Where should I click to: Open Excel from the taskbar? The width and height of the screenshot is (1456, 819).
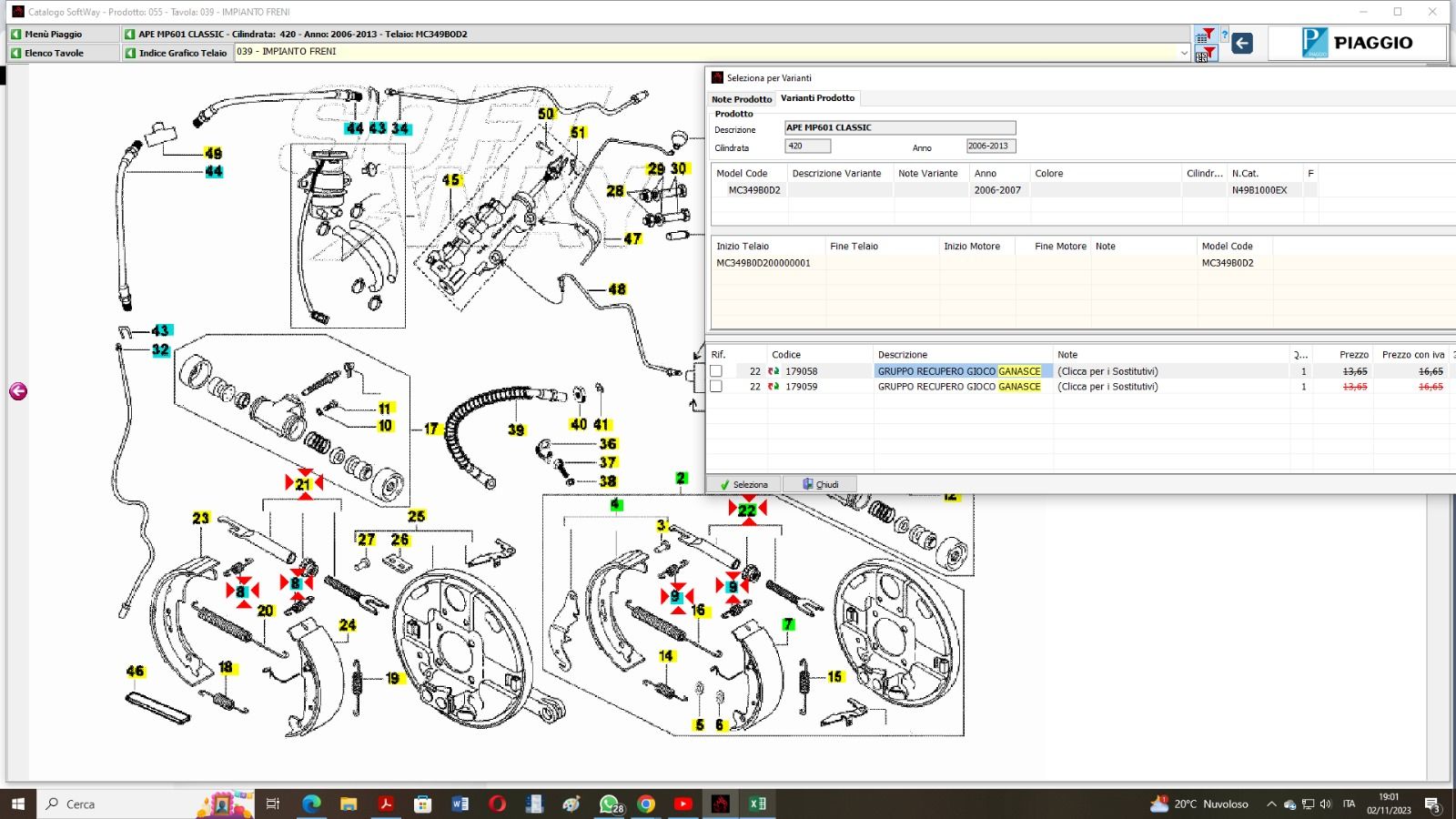pyautogui.click(x=757, y=804)
